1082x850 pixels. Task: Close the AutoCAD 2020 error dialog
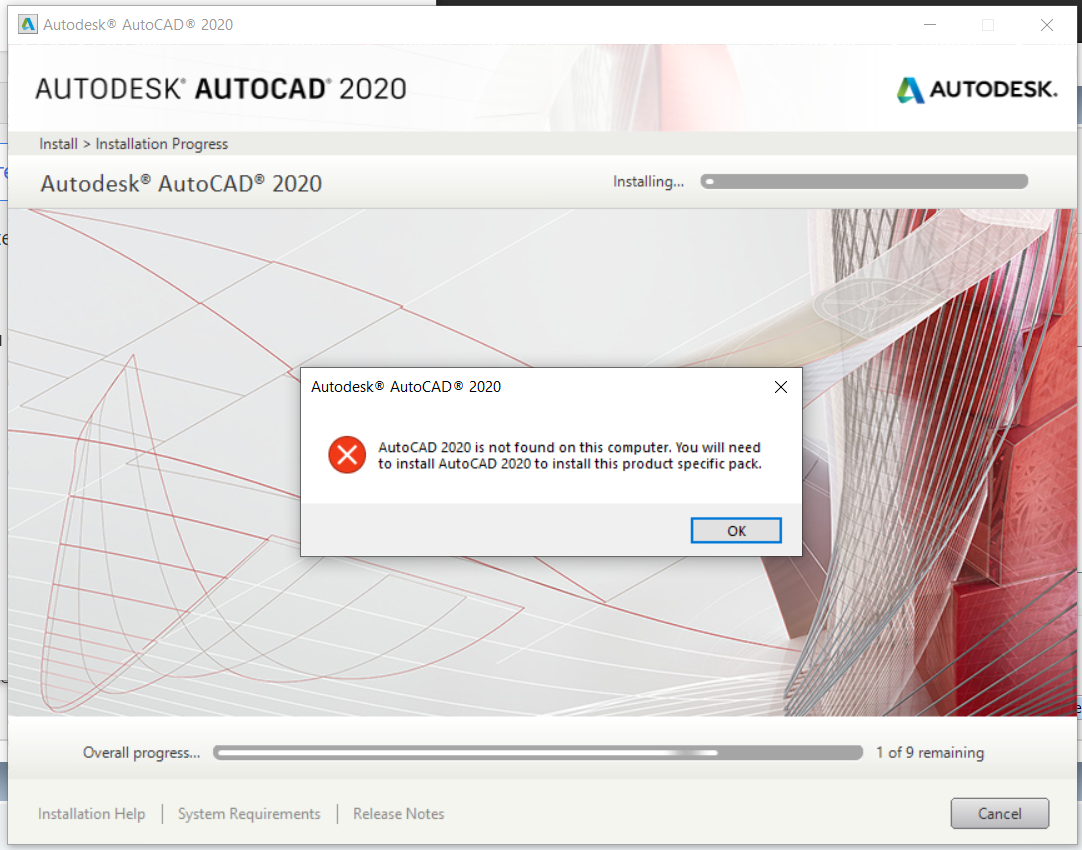tap(780, 387)
